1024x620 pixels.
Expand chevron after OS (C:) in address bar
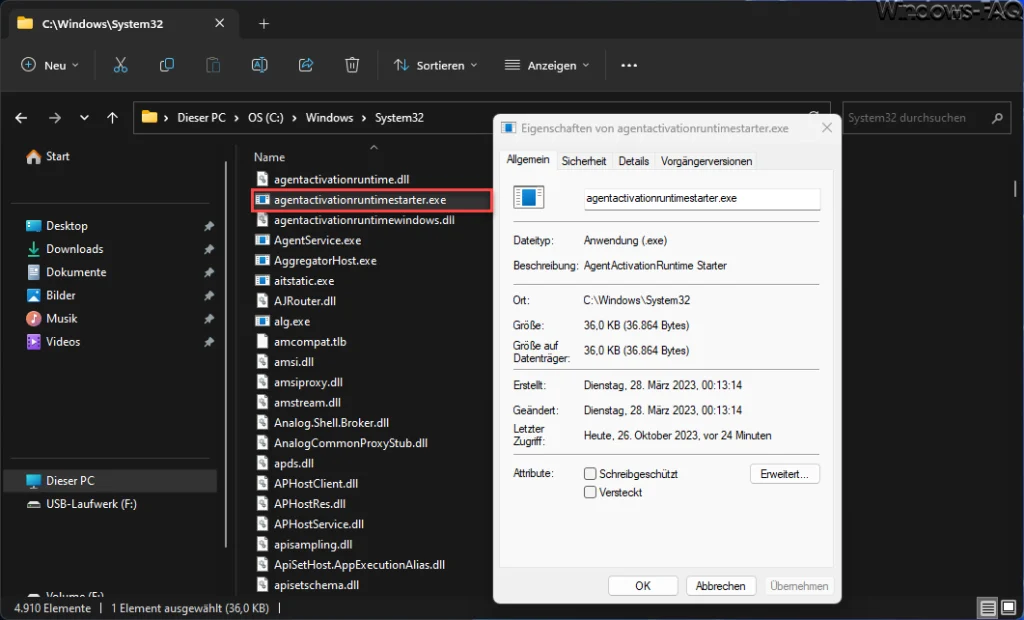point(295,118)
